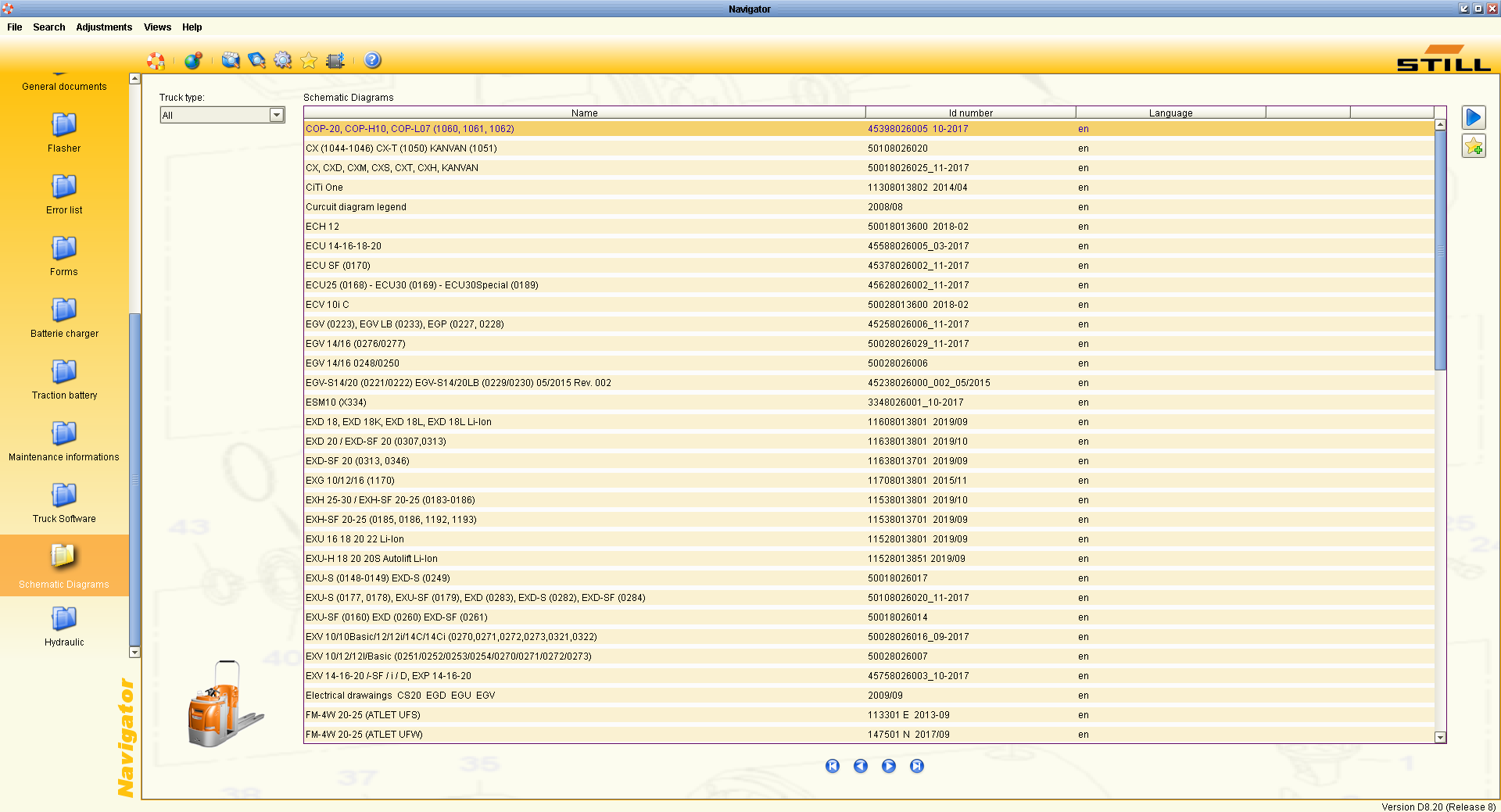
Task: Select the ECH 12 row
Action: pyautogui.click(x=869, y=227)
